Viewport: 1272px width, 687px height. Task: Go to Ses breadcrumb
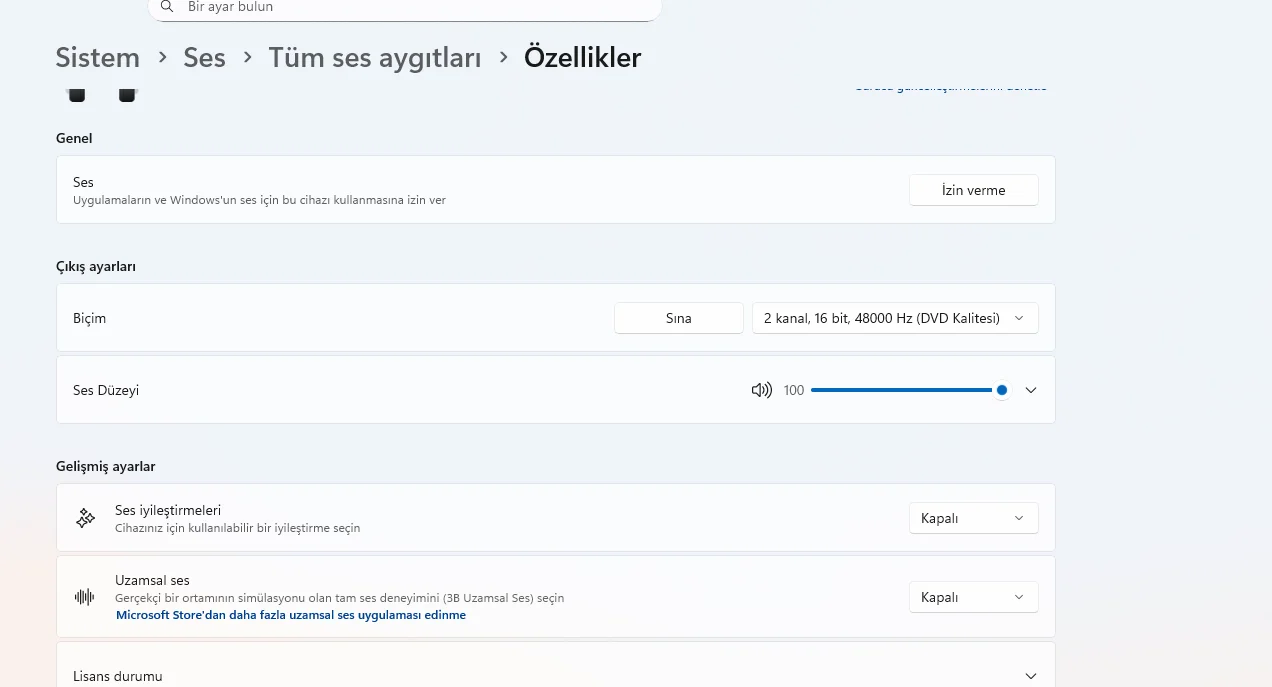[204, 58]
